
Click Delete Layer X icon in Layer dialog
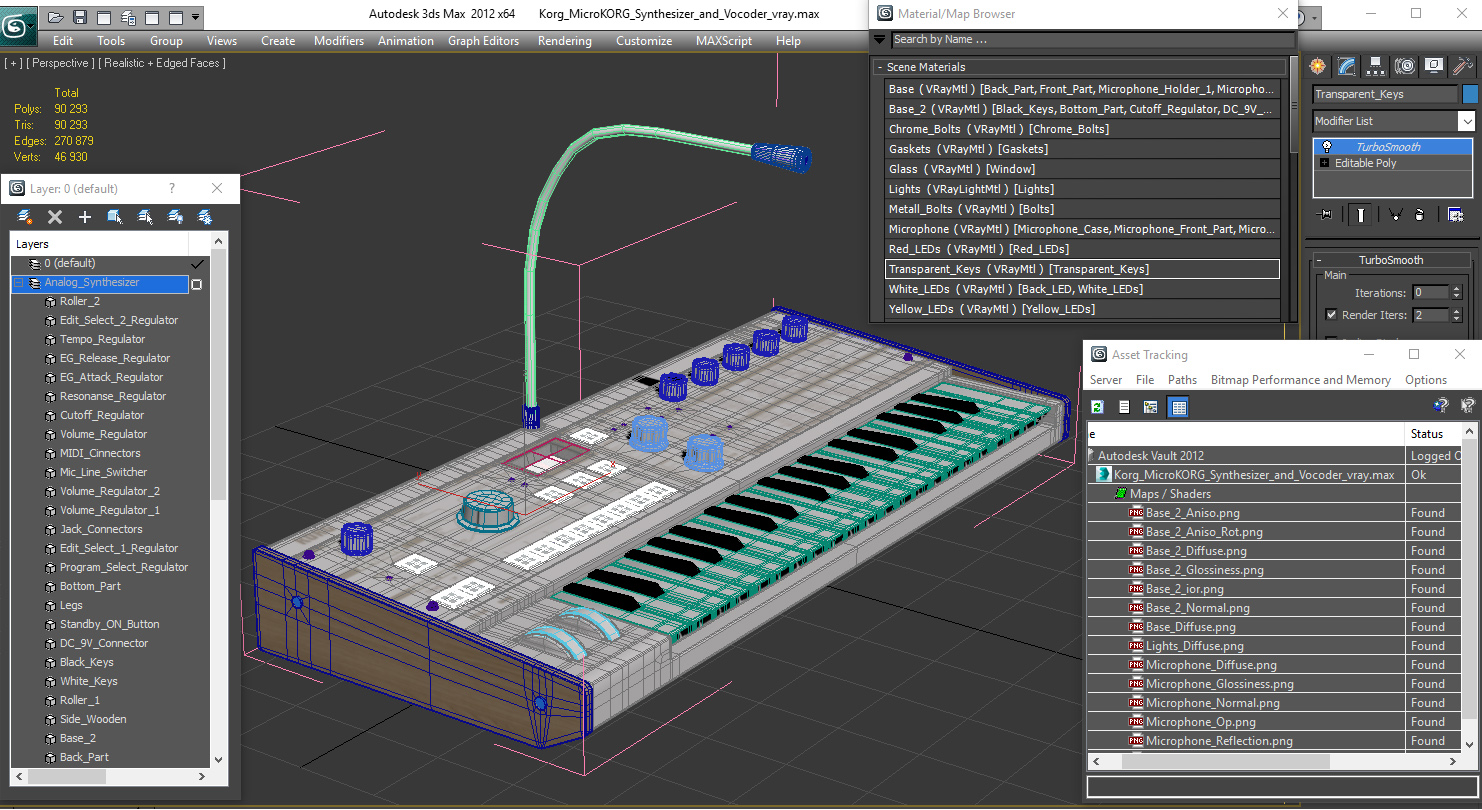pyautogui.click(x=55, y=216)
